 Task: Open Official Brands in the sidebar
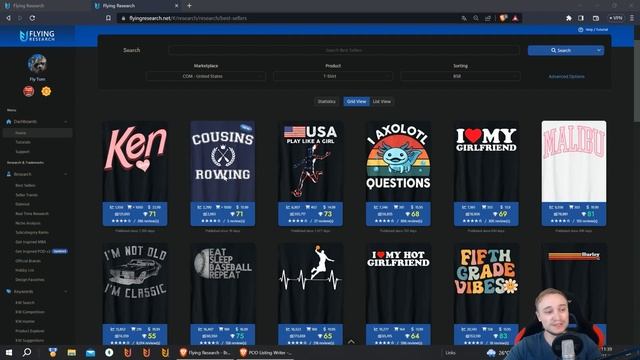(x=28, y=260)
